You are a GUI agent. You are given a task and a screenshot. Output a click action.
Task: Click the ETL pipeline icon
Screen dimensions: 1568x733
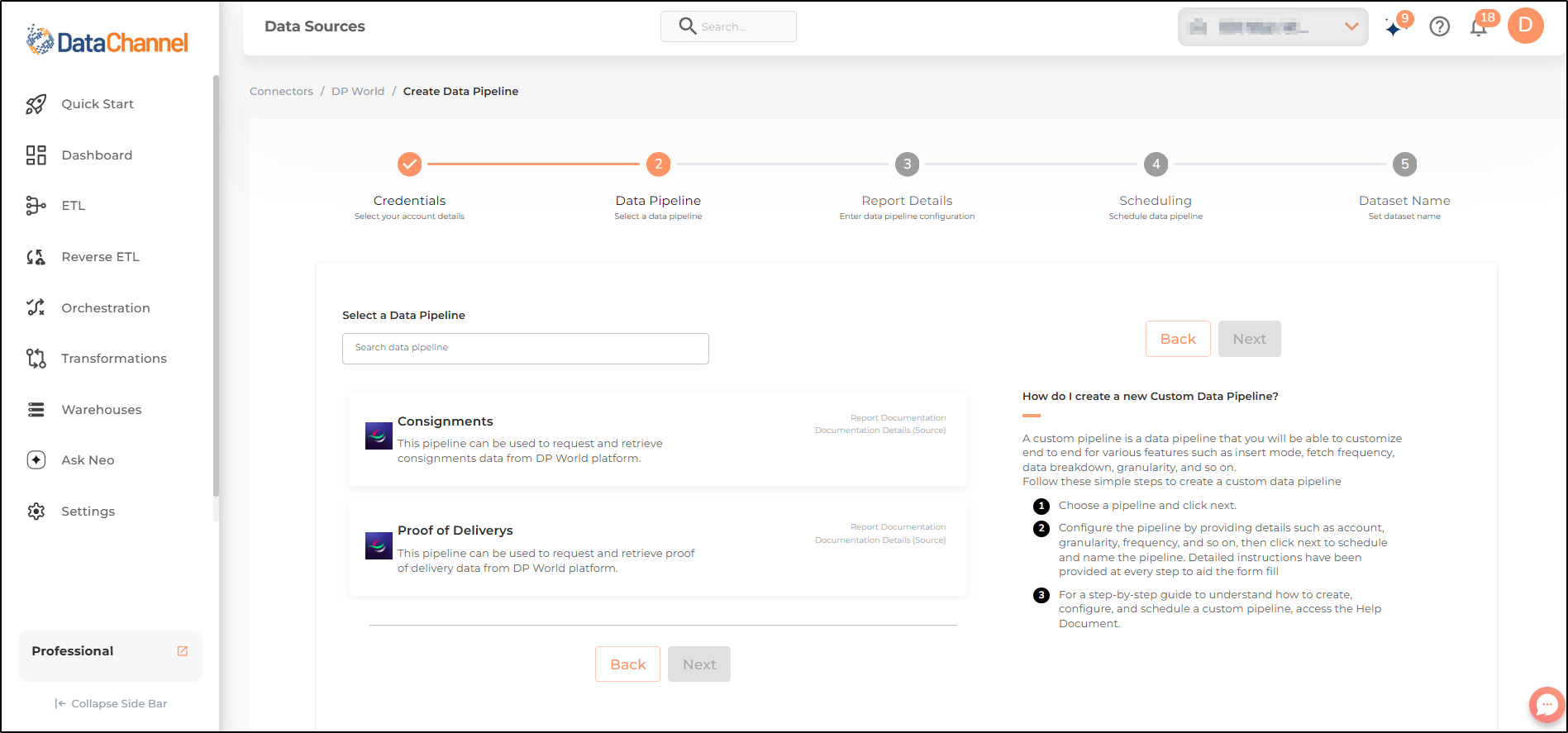36,206
